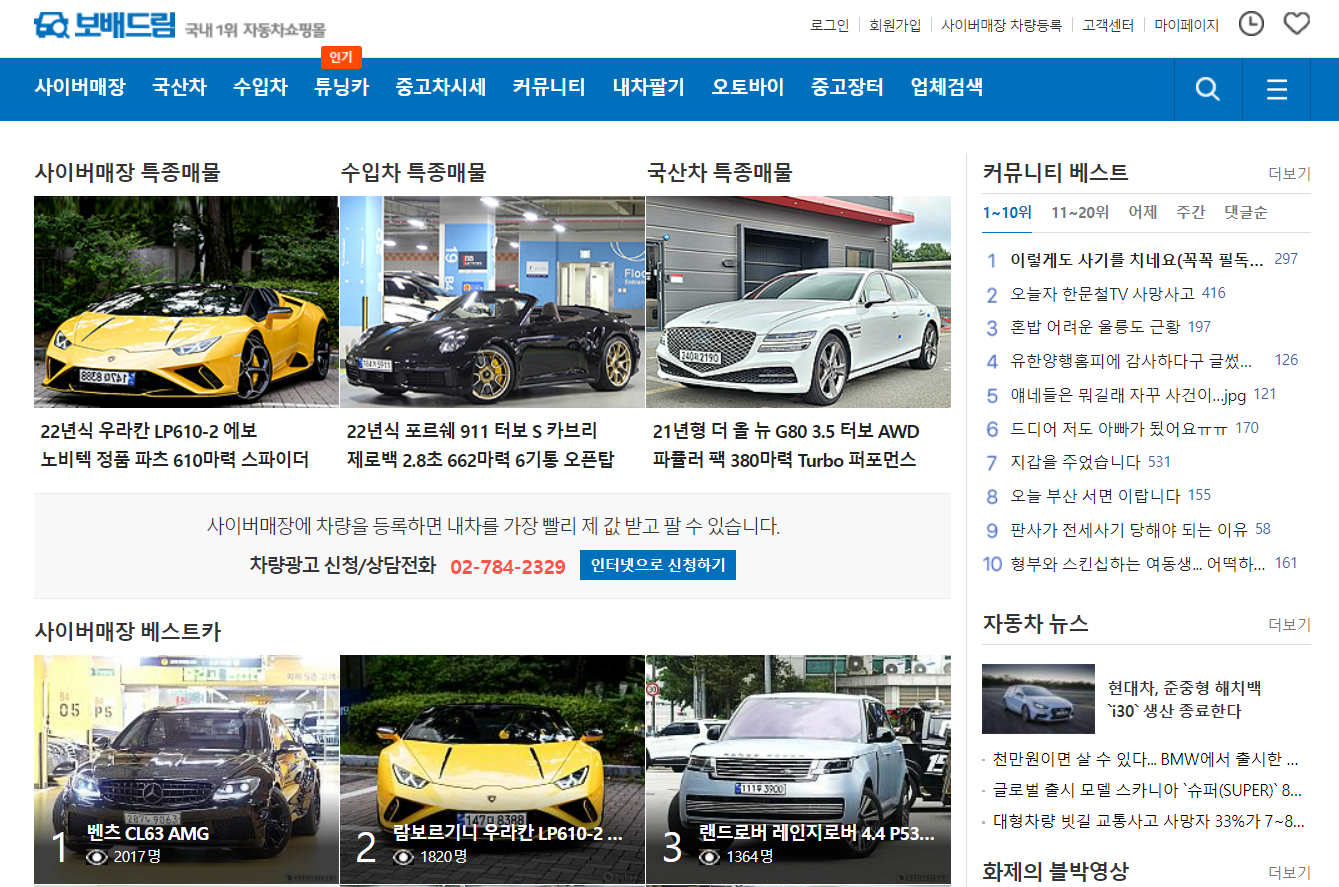Open post 혼밥 어려운 울릉도 근황
The height and width of the screenshot is (887, 1339).
(x=1095, y=327)
